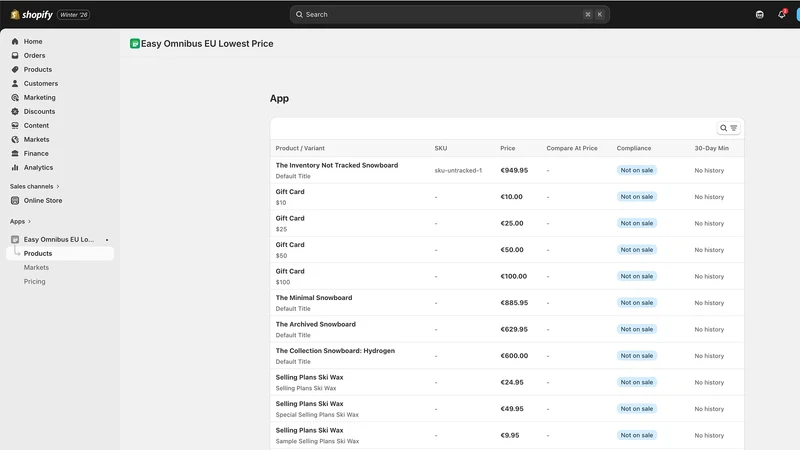Screen dimensions: 800x450
Task: Expand the Sales channels section
Action: point(34,186)
